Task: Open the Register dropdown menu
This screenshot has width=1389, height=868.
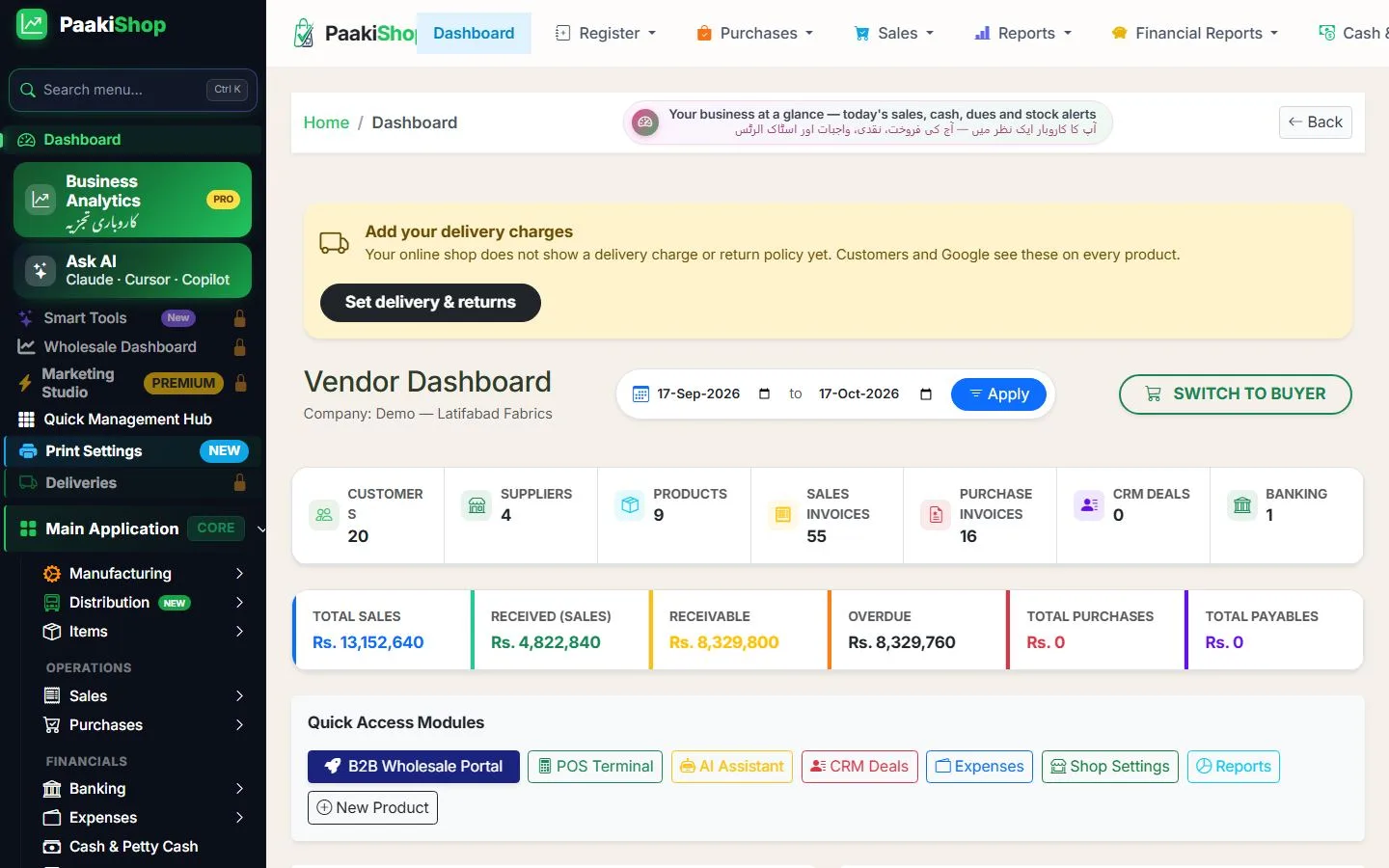Action: pos(606,34)
